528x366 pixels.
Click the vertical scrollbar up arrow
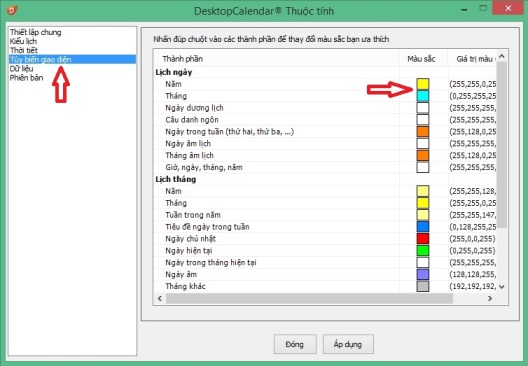pos(502,56)
